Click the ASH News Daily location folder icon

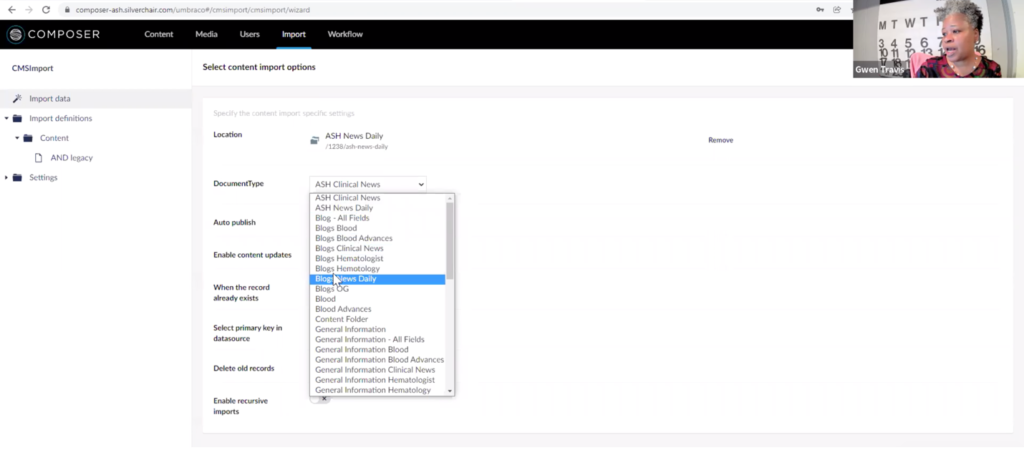[x=314, y=140]
